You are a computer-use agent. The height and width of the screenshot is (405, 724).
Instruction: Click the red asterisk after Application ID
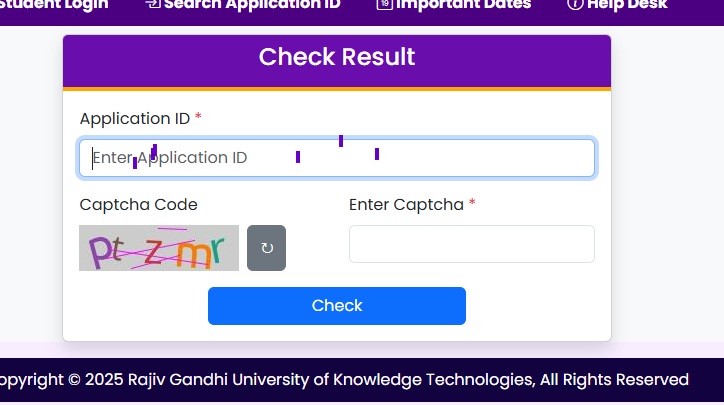tap(198, 118)
